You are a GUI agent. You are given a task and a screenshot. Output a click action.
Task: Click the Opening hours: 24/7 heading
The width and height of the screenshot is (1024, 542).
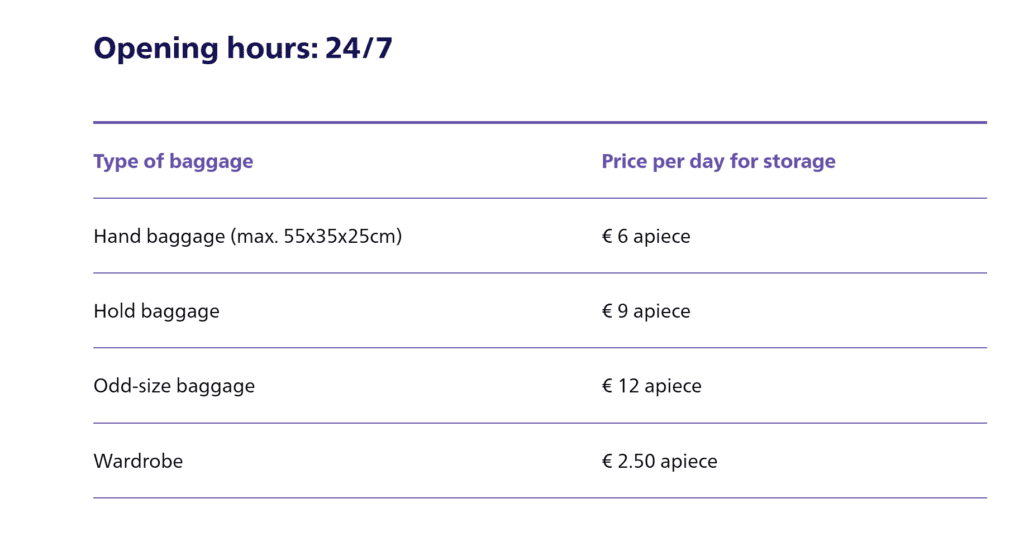coord(242,48)
